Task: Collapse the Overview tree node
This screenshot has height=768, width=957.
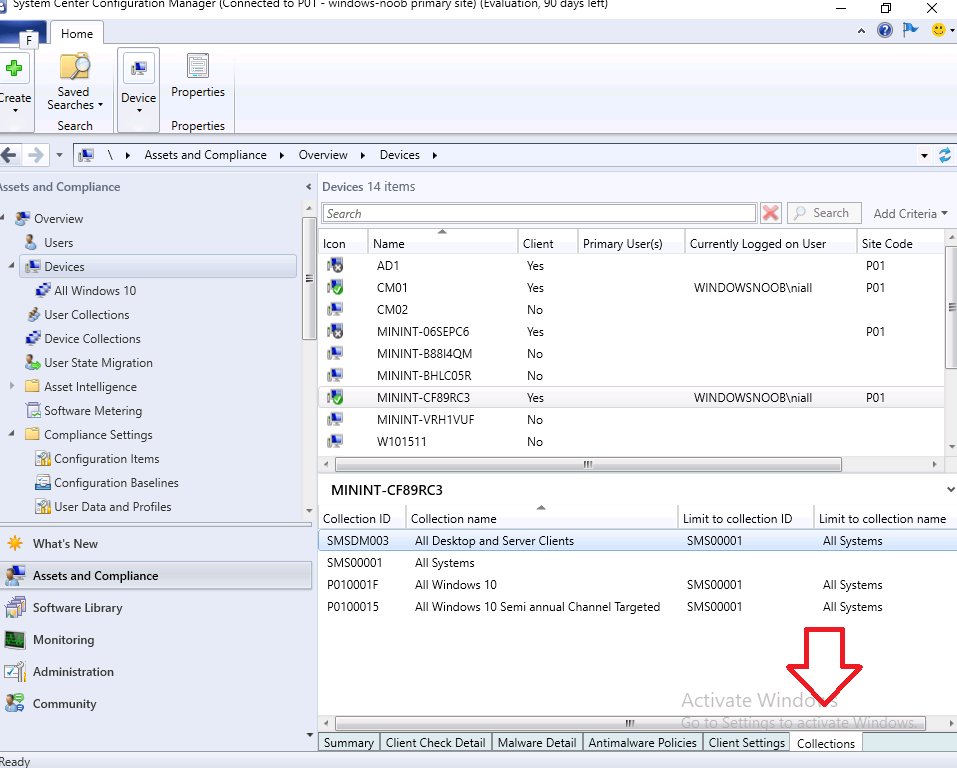Action: coord(3,217)
